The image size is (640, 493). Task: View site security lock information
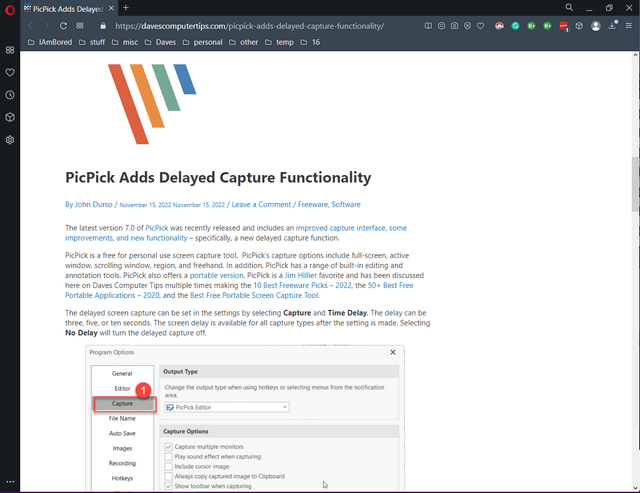coord(103,26)
